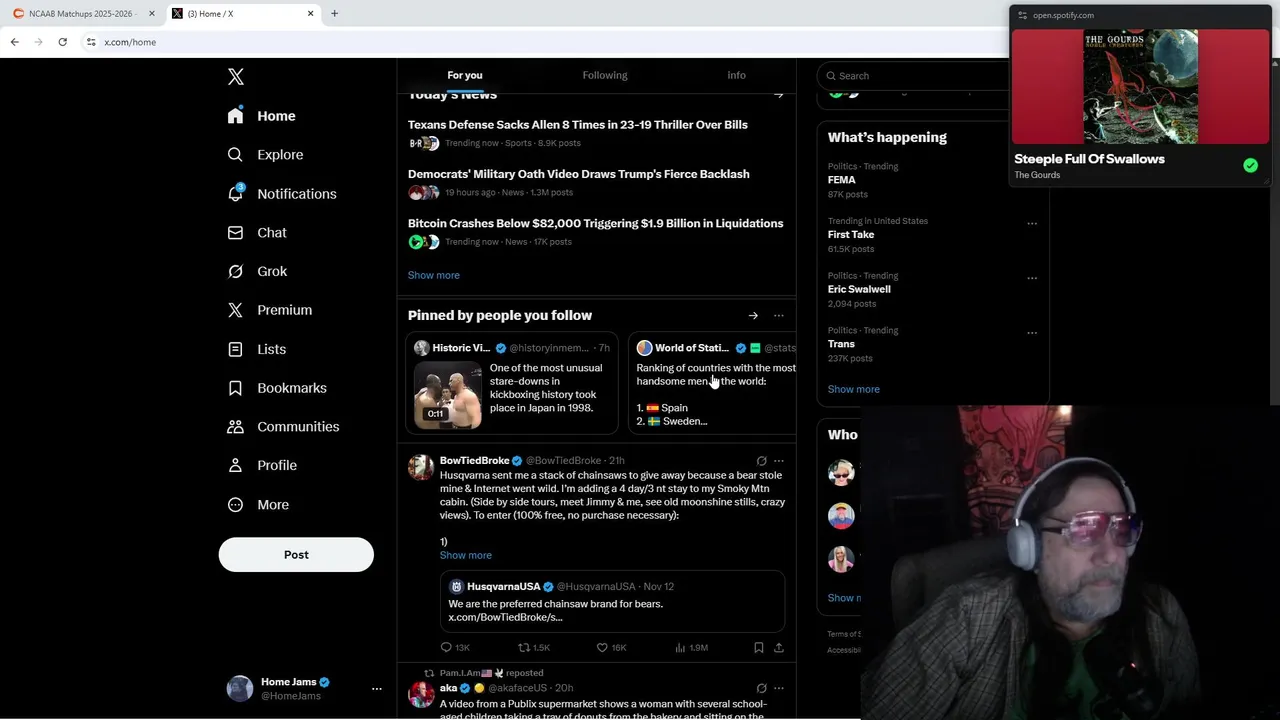
Task: Open the World of Statistics pinned post
Action: tap(714, 383)
